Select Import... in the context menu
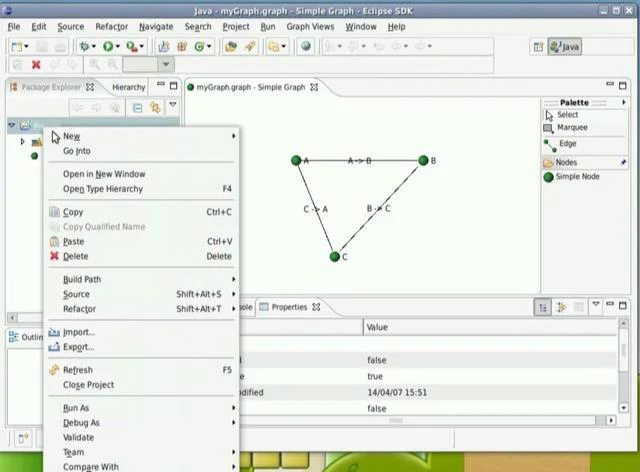This screenshot has height=472, width=640. 141,332
